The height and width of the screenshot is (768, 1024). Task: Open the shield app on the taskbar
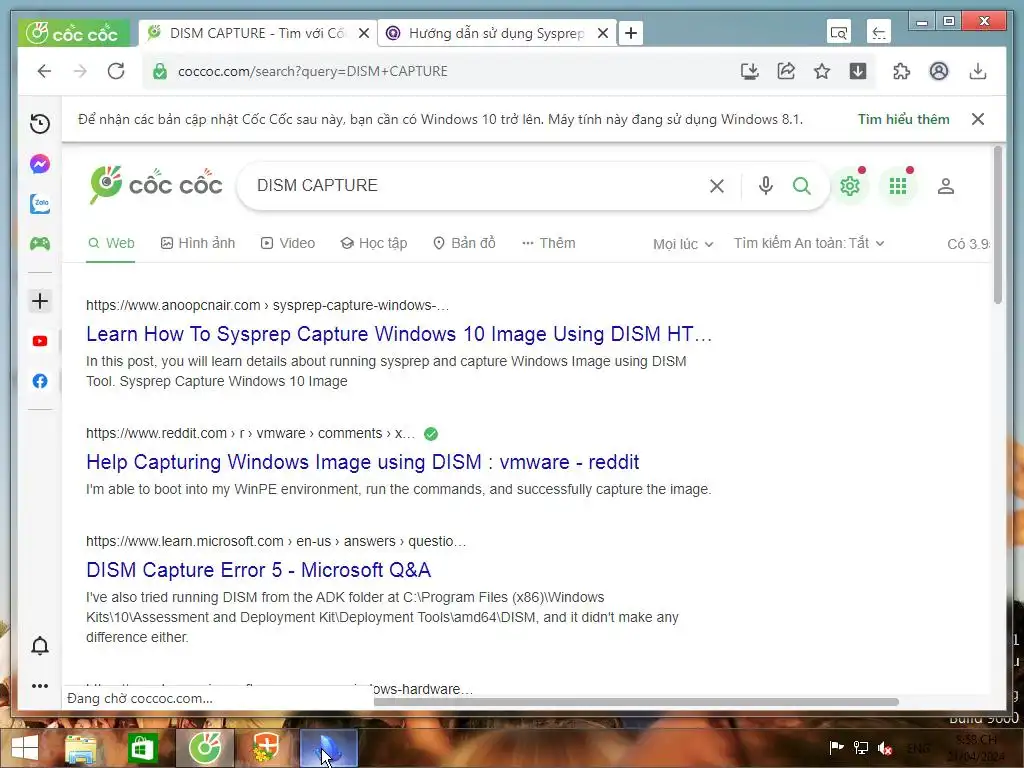click(266, 748)
